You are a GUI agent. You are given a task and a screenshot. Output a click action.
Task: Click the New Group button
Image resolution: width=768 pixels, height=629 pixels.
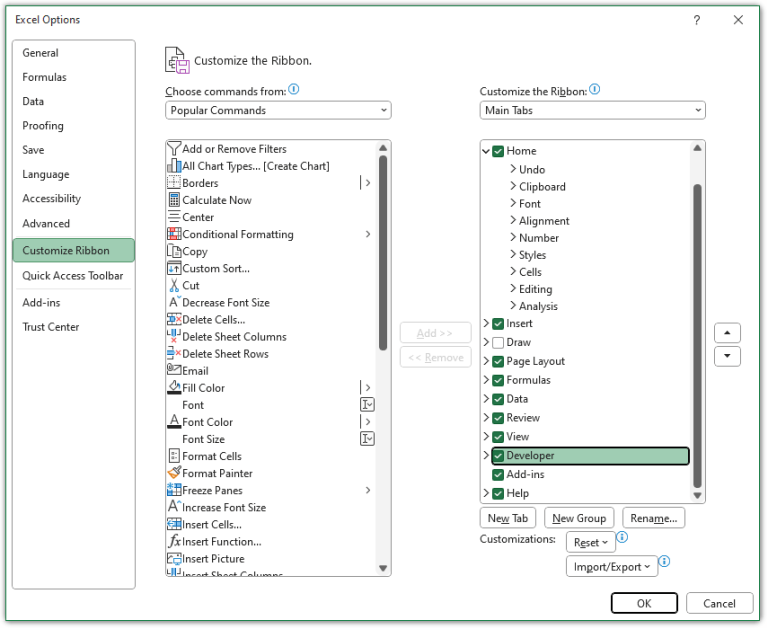click(579, 518)
